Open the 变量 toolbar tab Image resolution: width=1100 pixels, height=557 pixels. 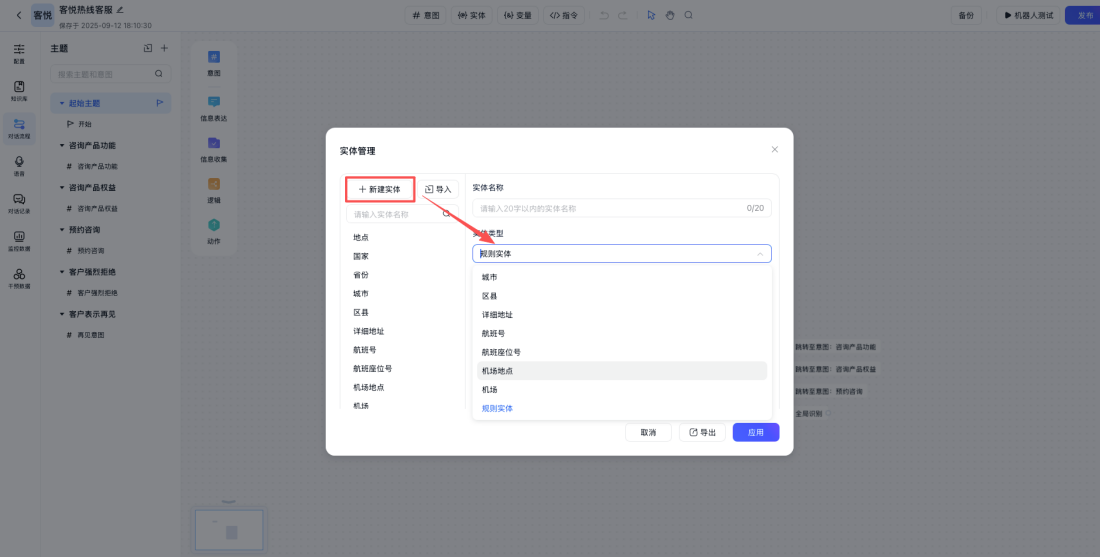click(x=518, y=15)
